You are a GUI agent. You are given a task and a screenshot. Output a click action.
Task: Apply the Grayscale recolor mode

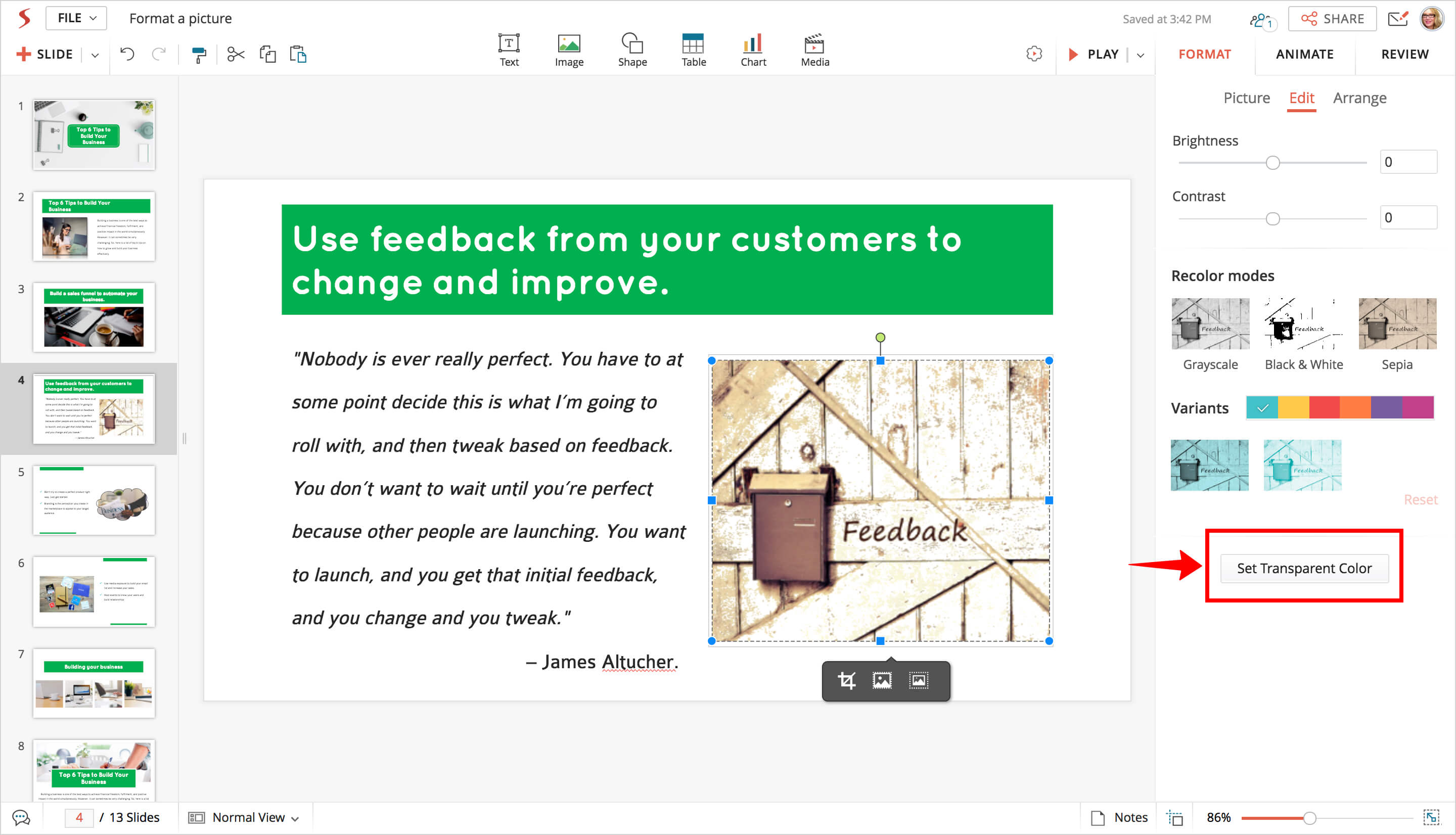(x=1210, y=324)
